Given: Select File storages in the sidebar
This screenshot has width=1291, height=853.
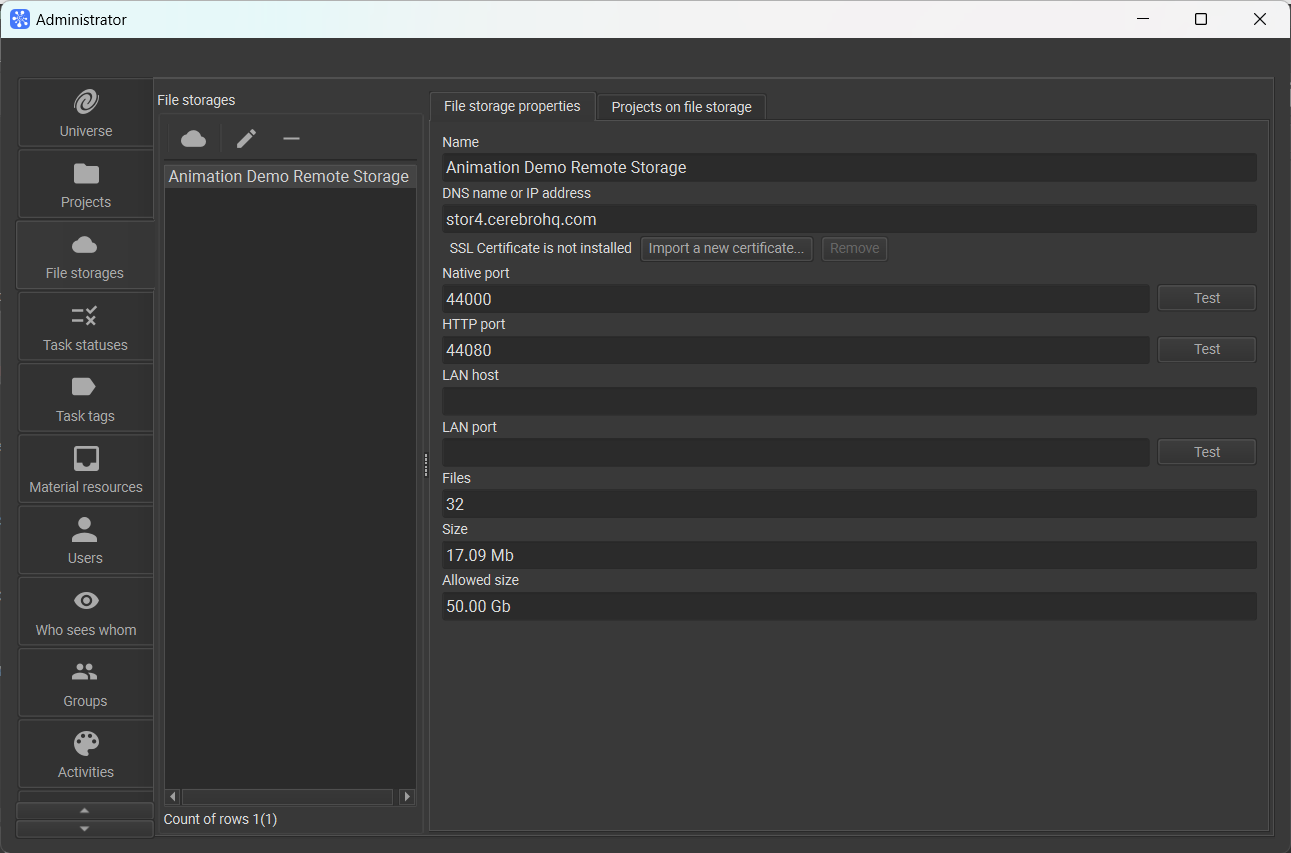Looking at the screenshot, I should tap(86, 255).
